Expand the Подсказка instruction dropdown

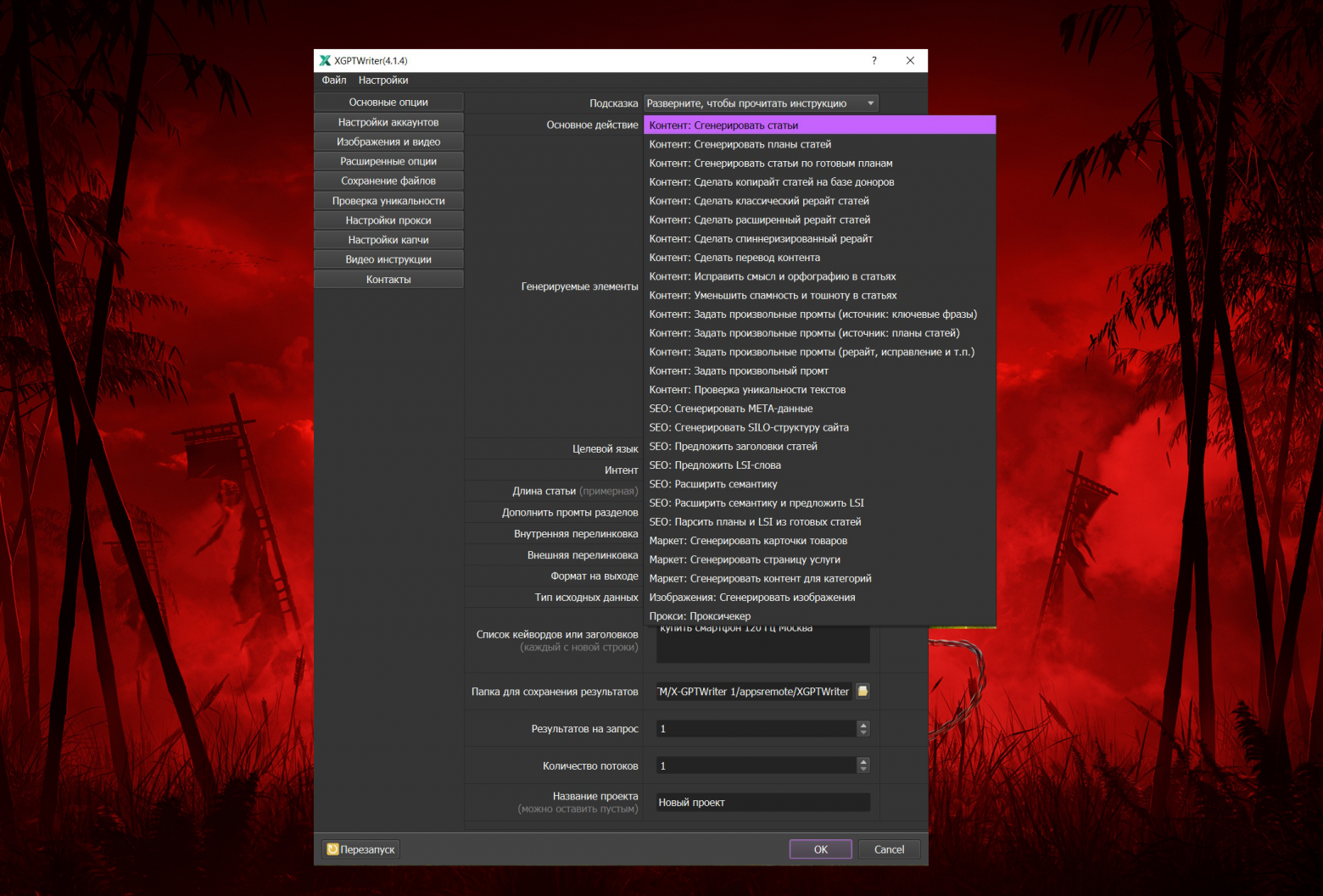coord(761,103)
